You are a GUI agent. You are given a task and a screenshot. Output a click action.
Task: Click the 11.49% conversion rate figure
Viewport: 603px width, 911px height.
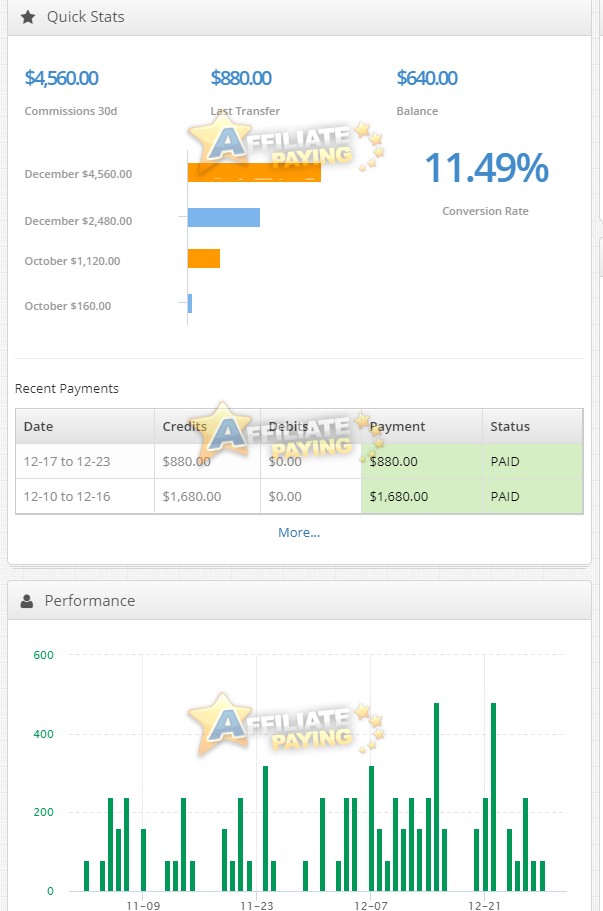(x=486, y=168)
